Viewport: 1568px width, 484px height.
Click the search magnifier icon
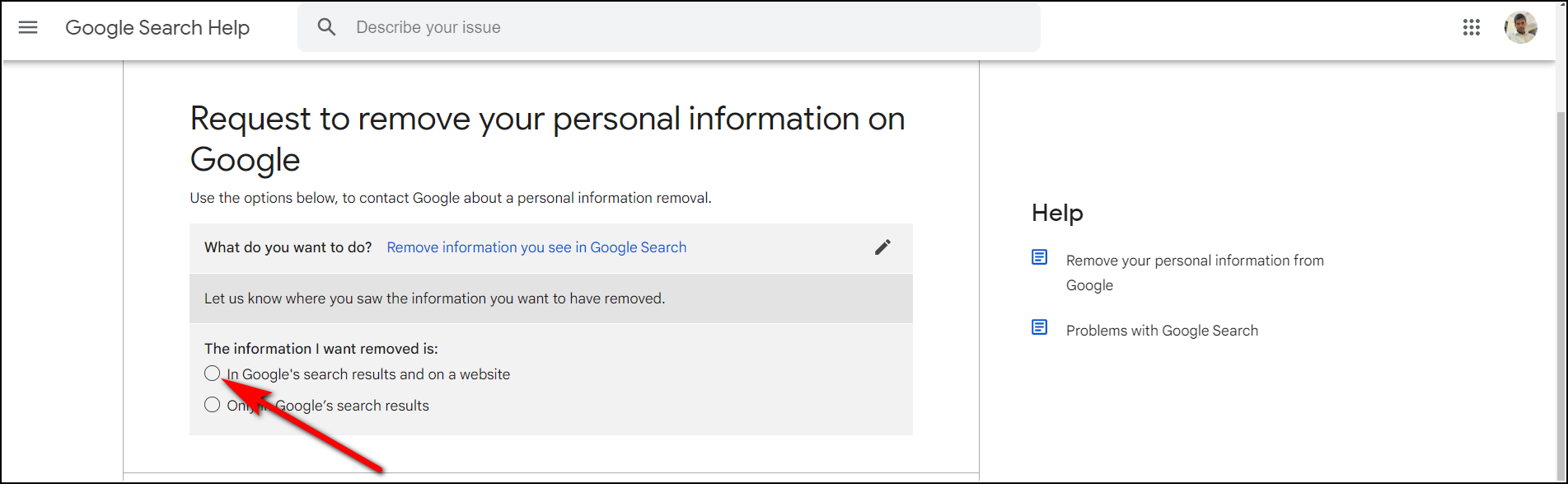[x=327, y=27]
